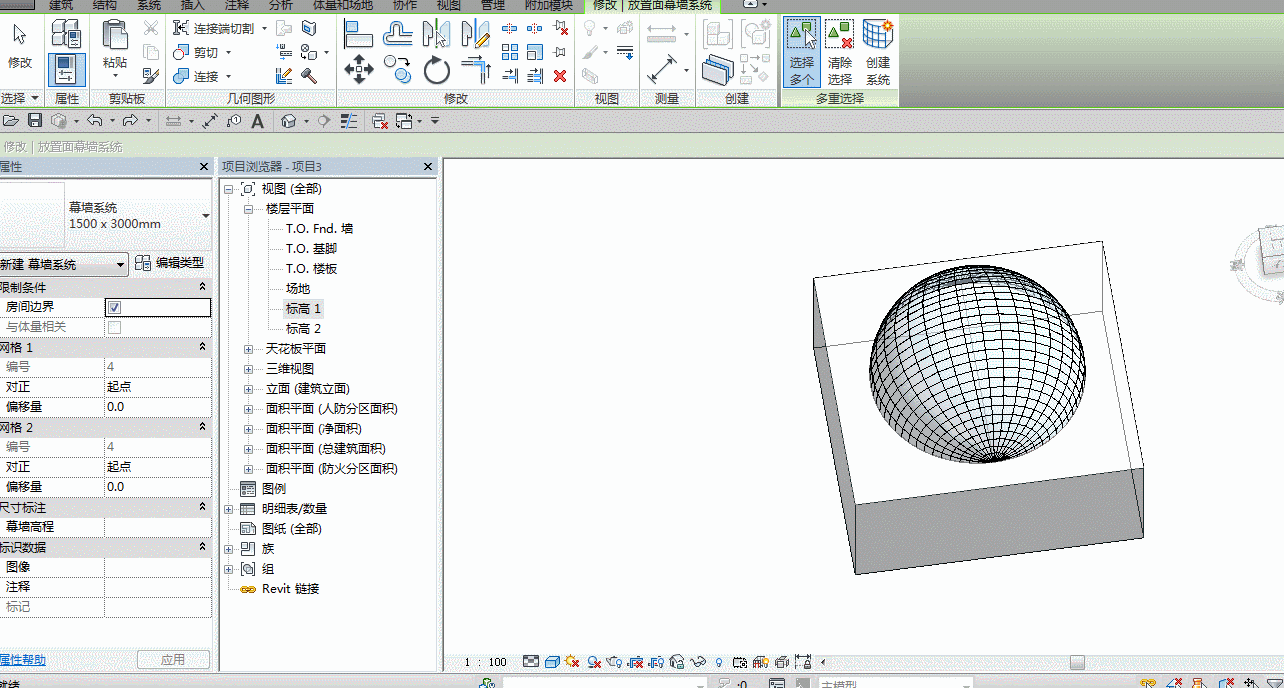Screen dimensions: 1284x688
Task: Toggle the Room Bounding checkbox
Action: pos(114,308)
